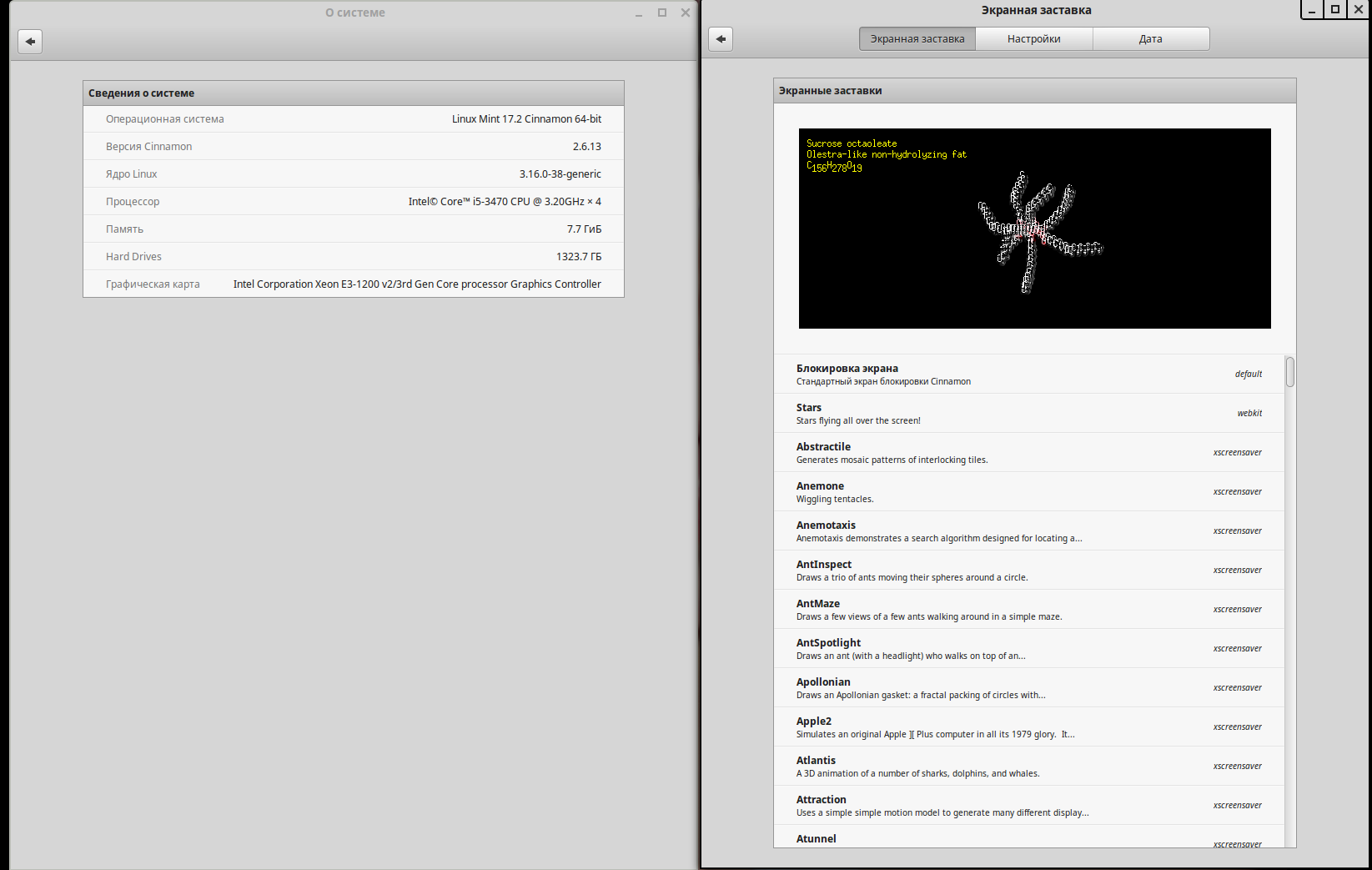Viewport: 1372px width, 870px height.
Task: Pick the Atlantis screensaver
Action: pos(1028,767)
